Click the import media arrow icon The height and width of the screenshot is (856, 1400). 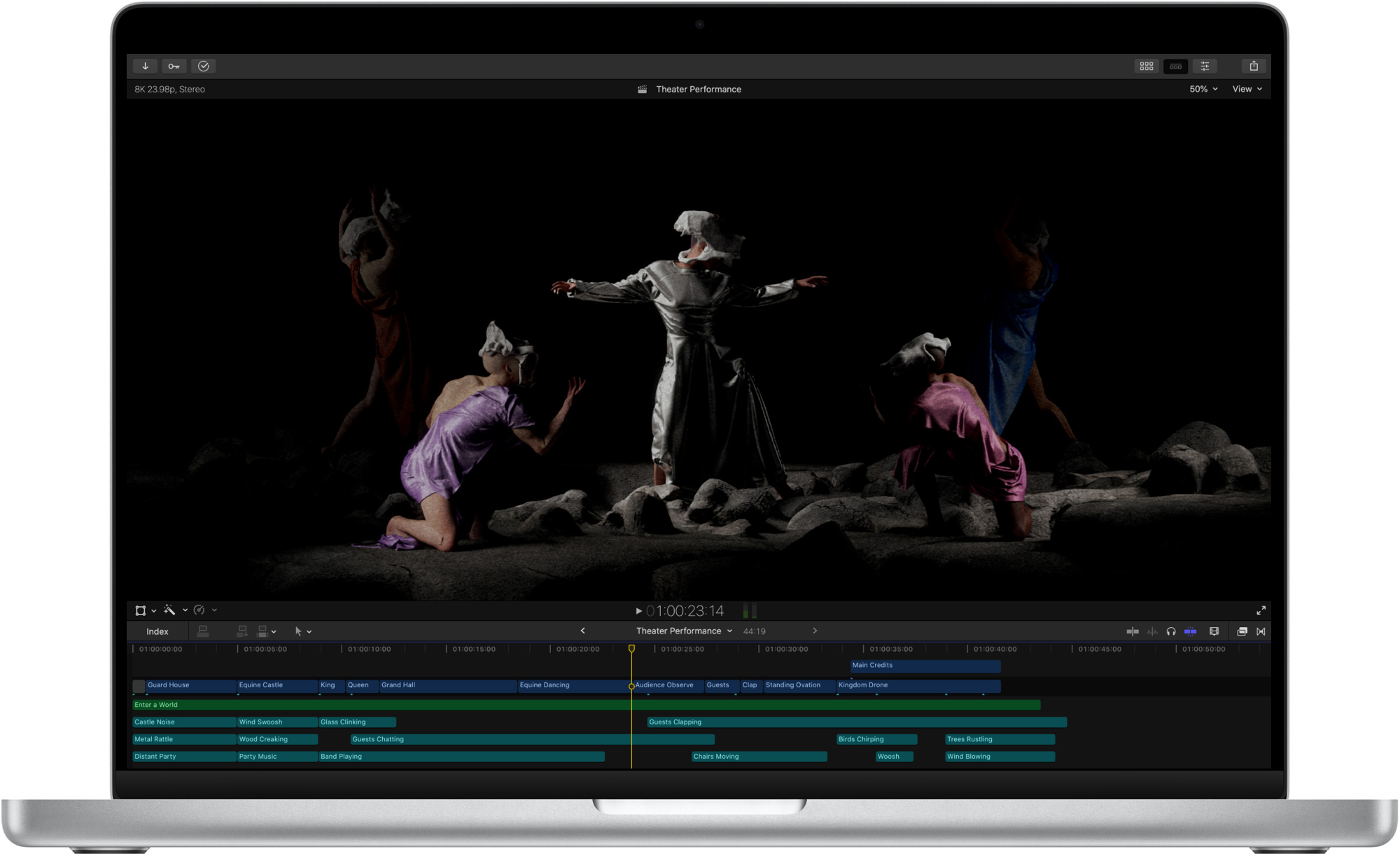(x=146, y=66)
